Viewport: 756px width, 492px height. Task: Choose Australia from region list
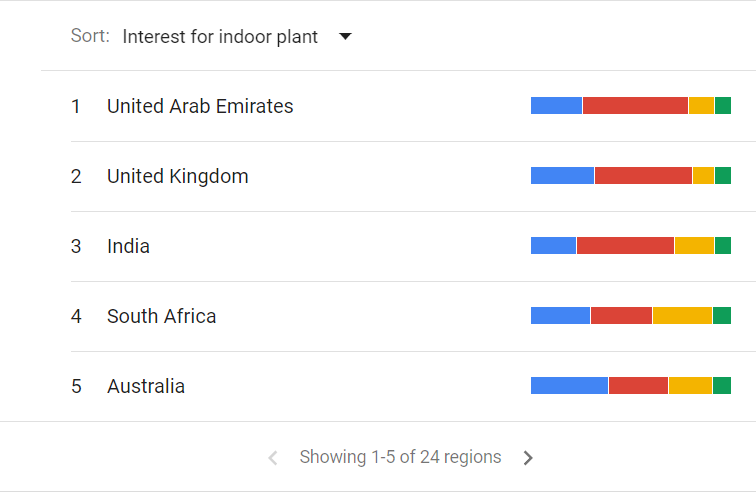tap(146, 386)
